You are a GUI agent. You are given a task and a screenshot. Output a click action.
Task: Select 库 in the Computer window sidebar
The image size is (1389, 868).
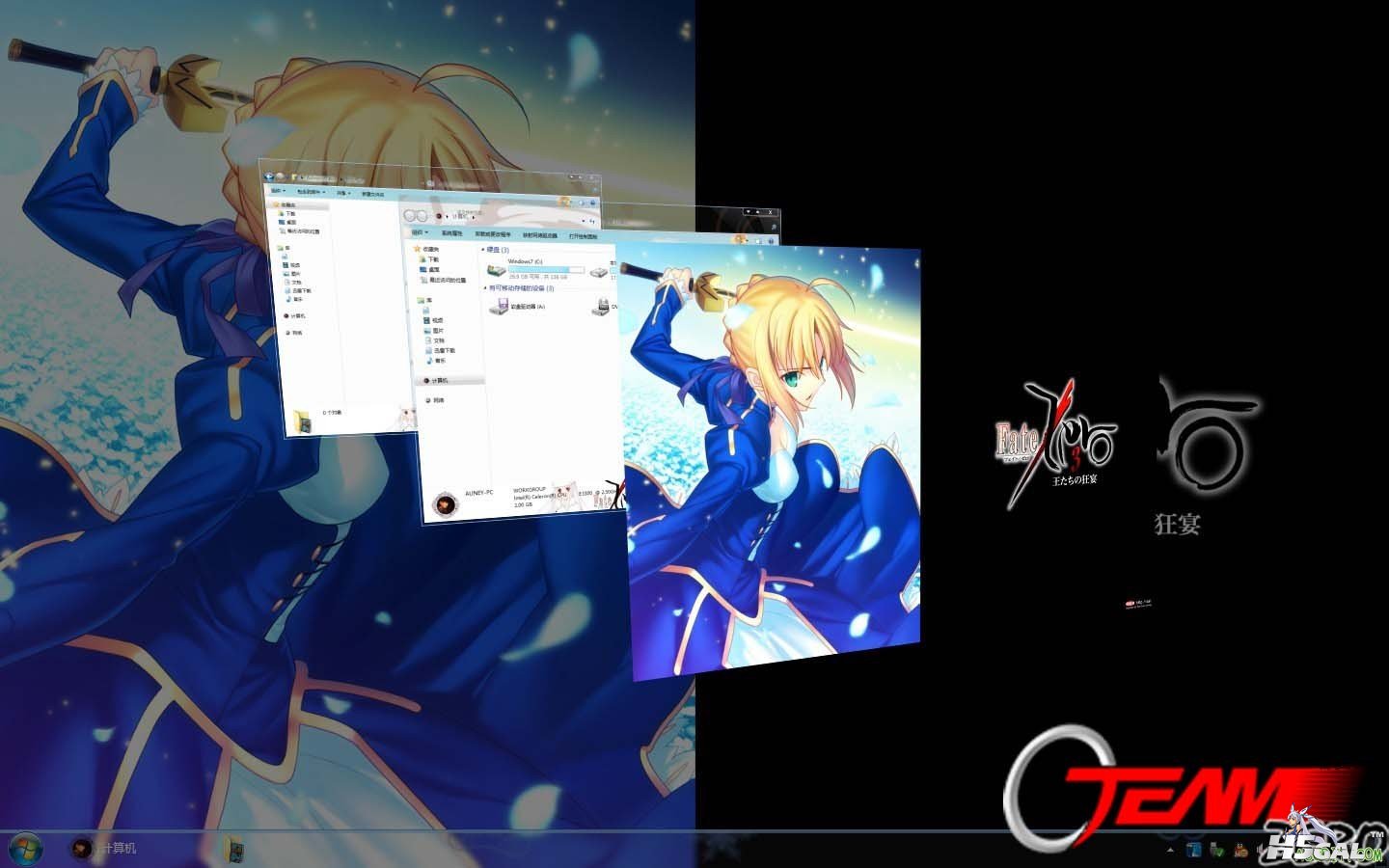[425, 301]
